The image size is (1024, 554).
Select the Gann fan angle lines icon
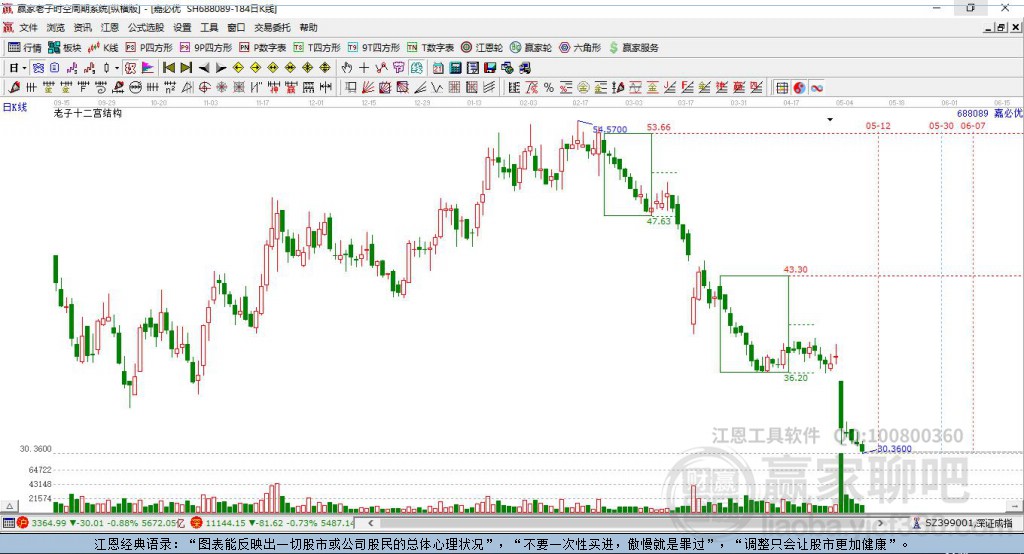click(368, 88)
